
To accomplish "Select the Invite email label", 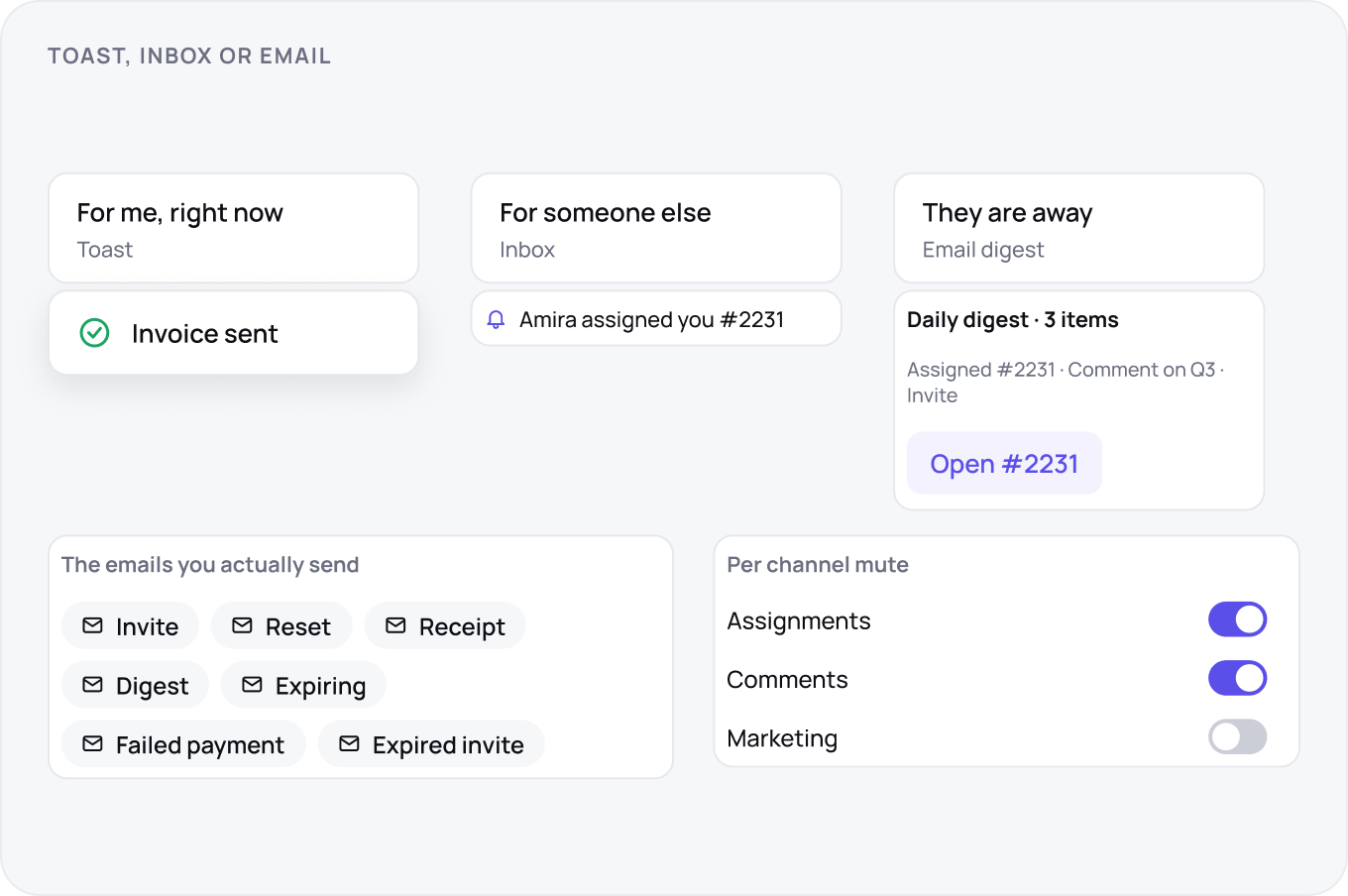I will point(147,626).
